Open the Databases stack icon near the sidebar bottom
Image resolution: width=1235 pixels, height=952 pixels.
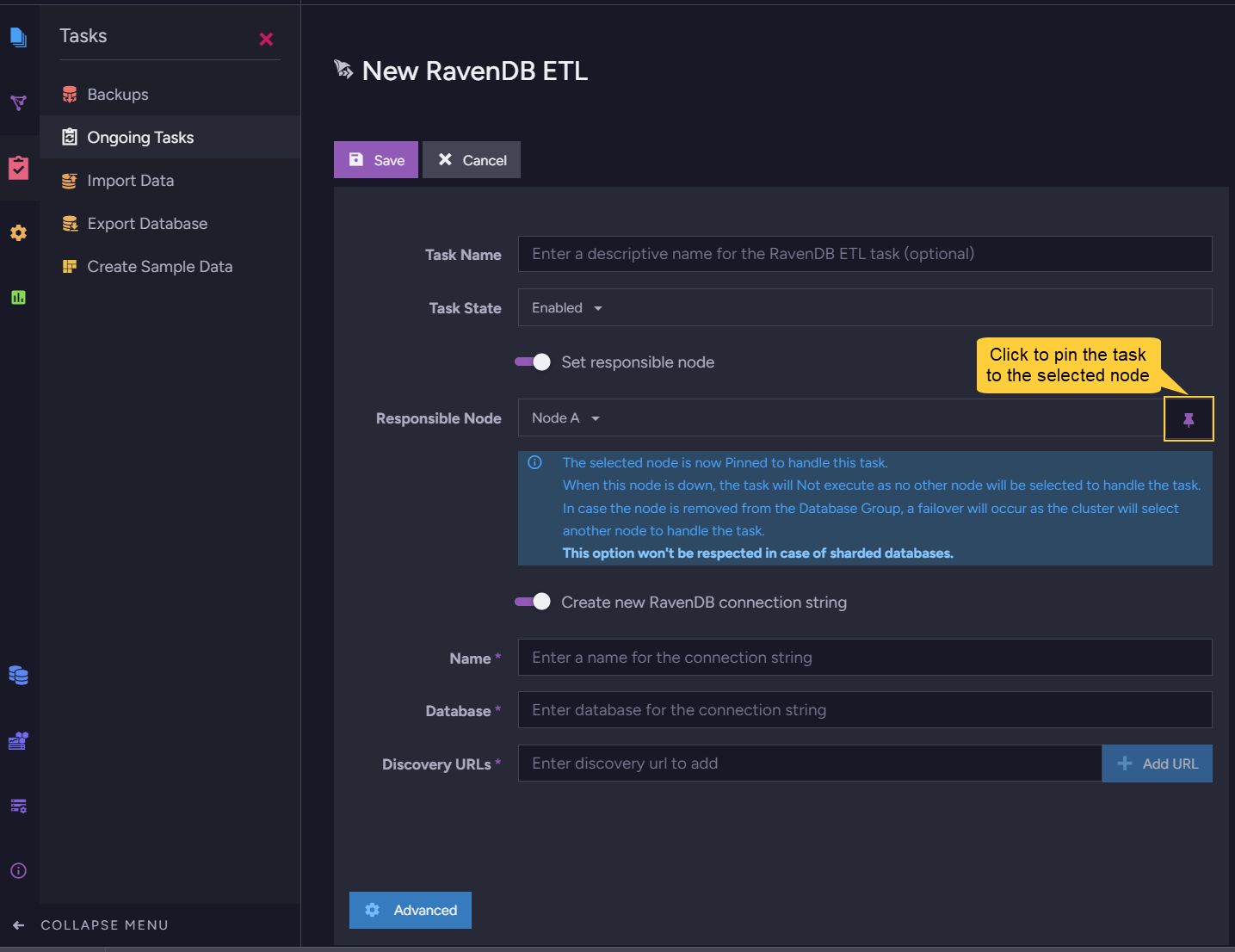(x=18, y=675)
